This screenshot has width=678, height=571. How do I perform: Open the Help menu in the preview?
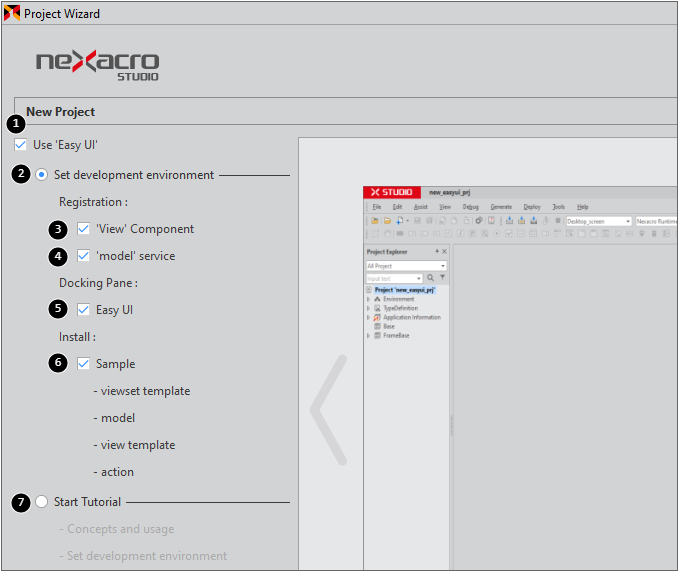582,207
